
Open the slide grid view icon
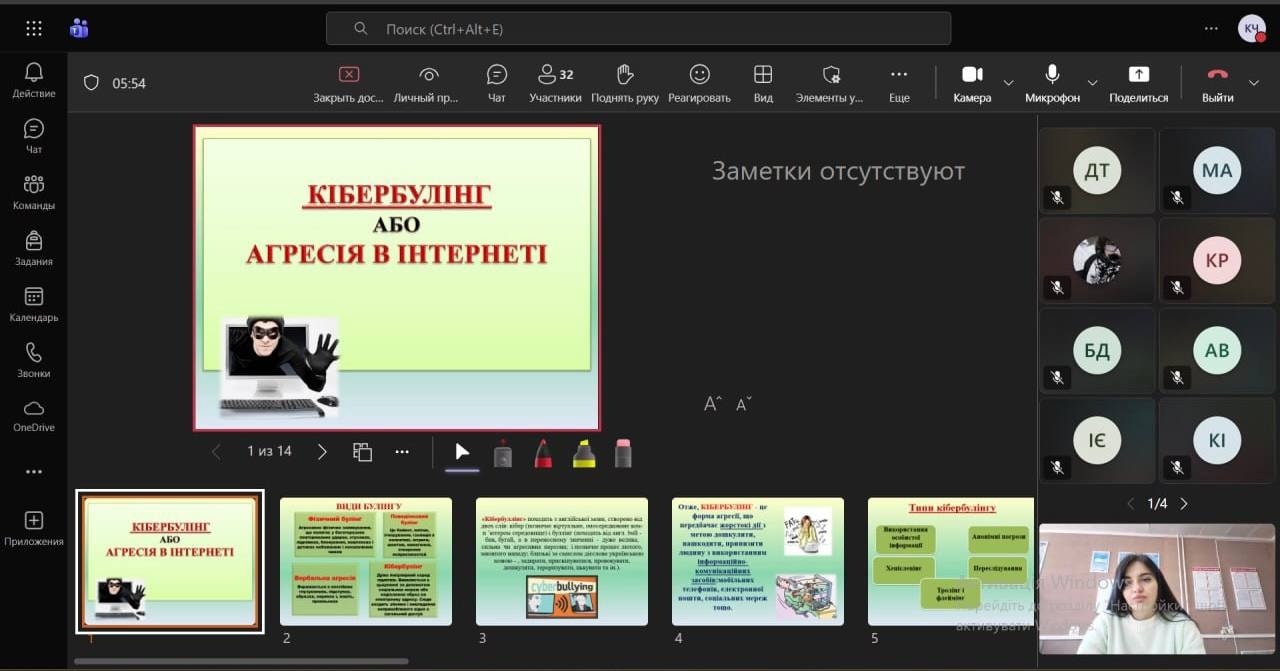pos(362,452)
